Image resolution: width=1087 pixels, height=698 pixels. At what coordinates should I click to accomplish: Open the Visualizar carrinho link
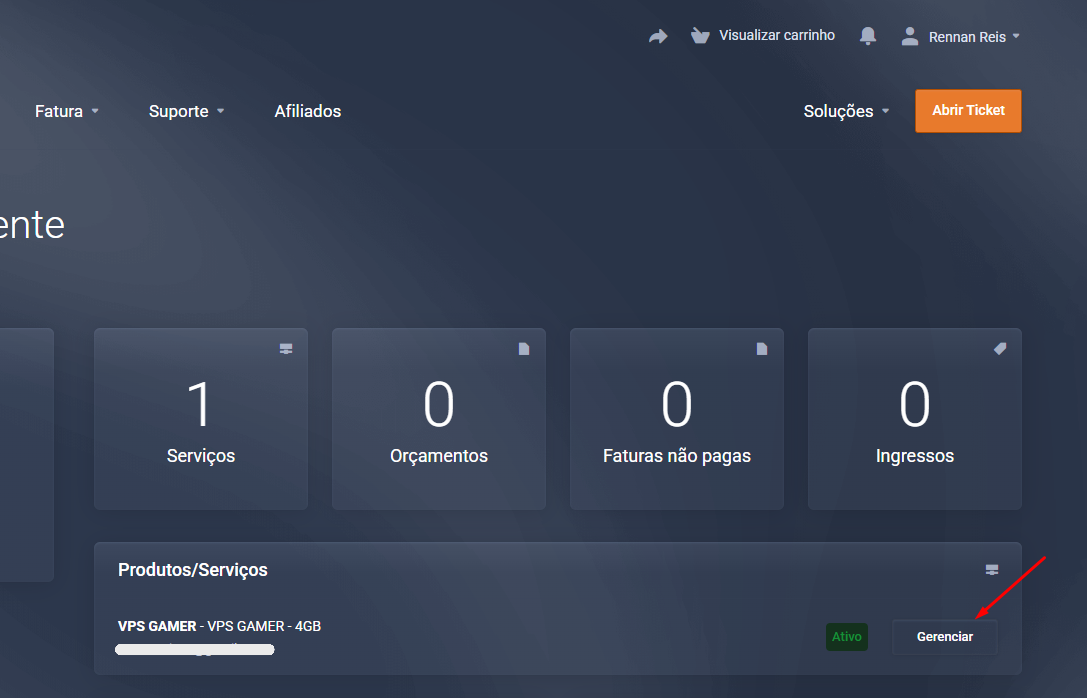click(777, 36)
